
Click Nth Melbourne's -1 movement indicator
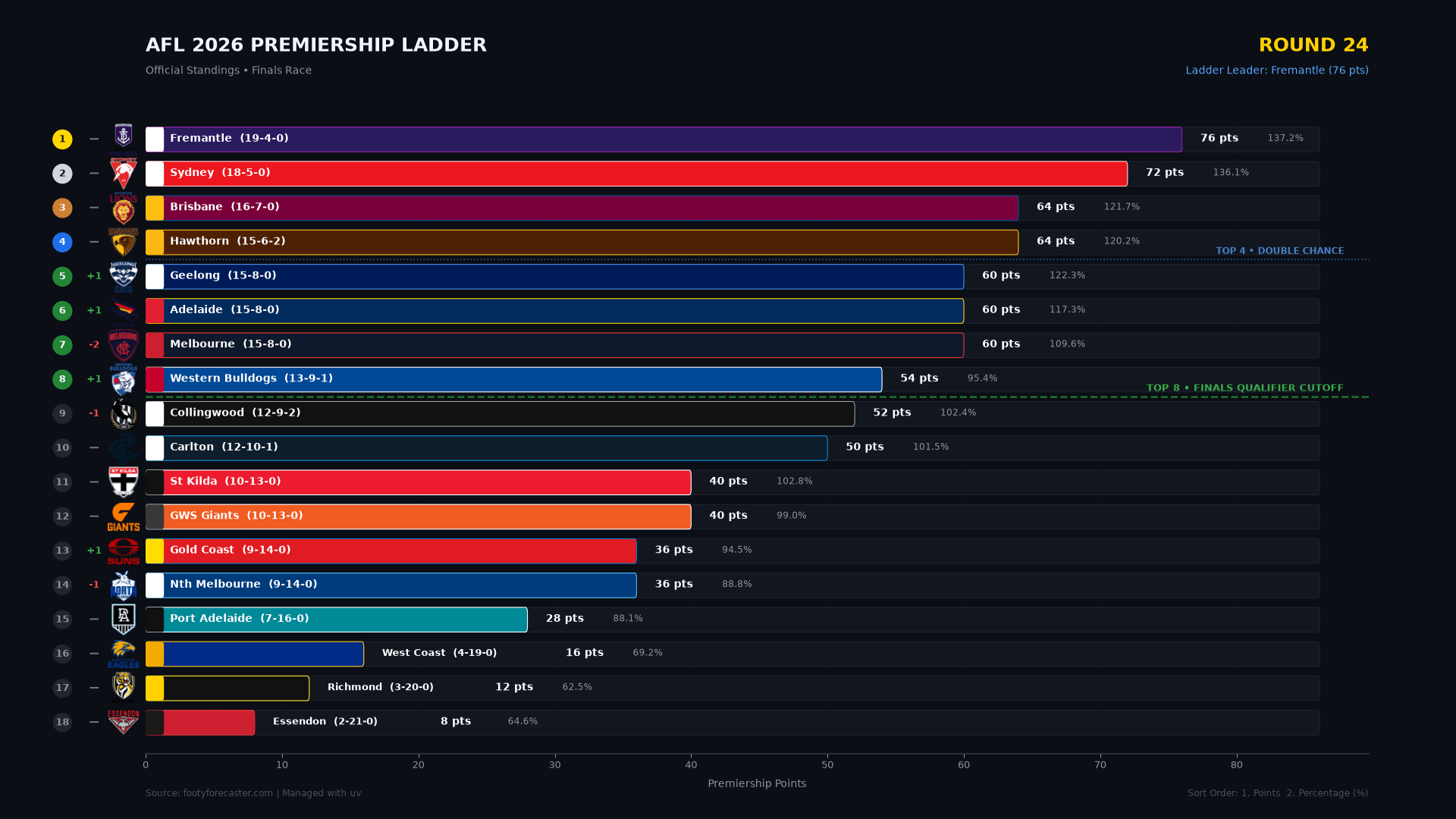point(94,585)
